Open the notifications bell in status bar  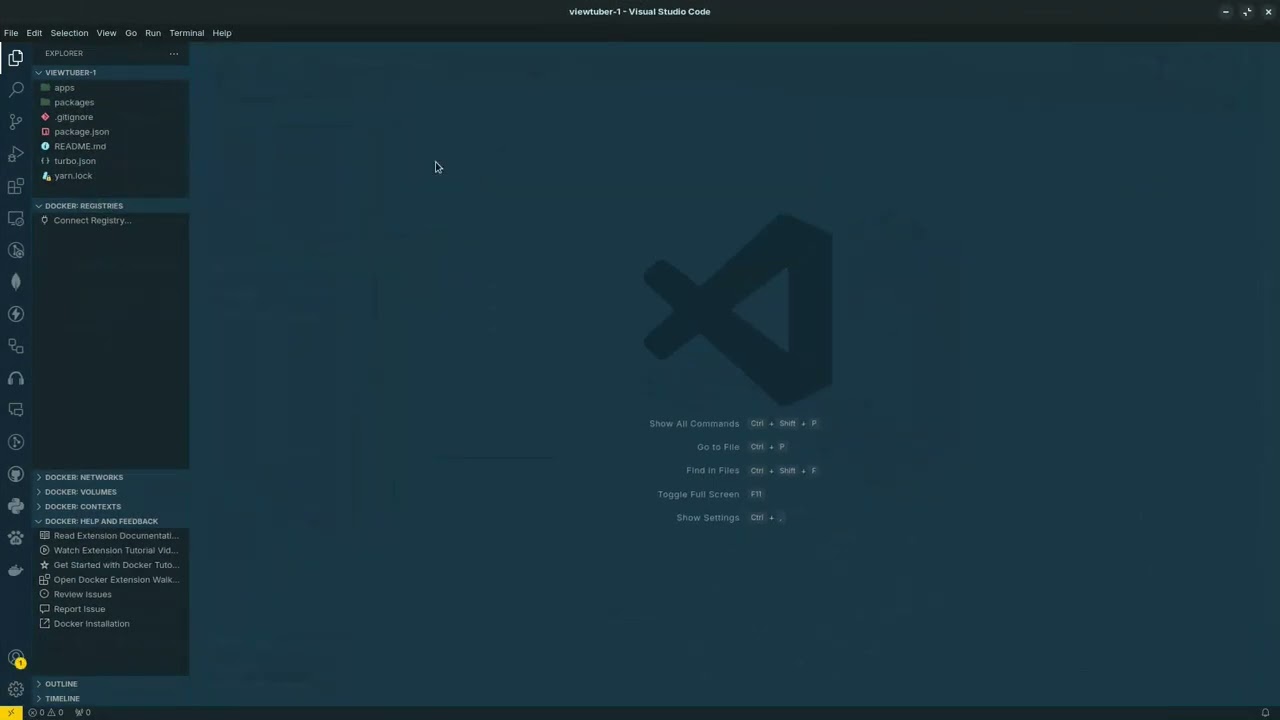click(x=1265, y=713)
